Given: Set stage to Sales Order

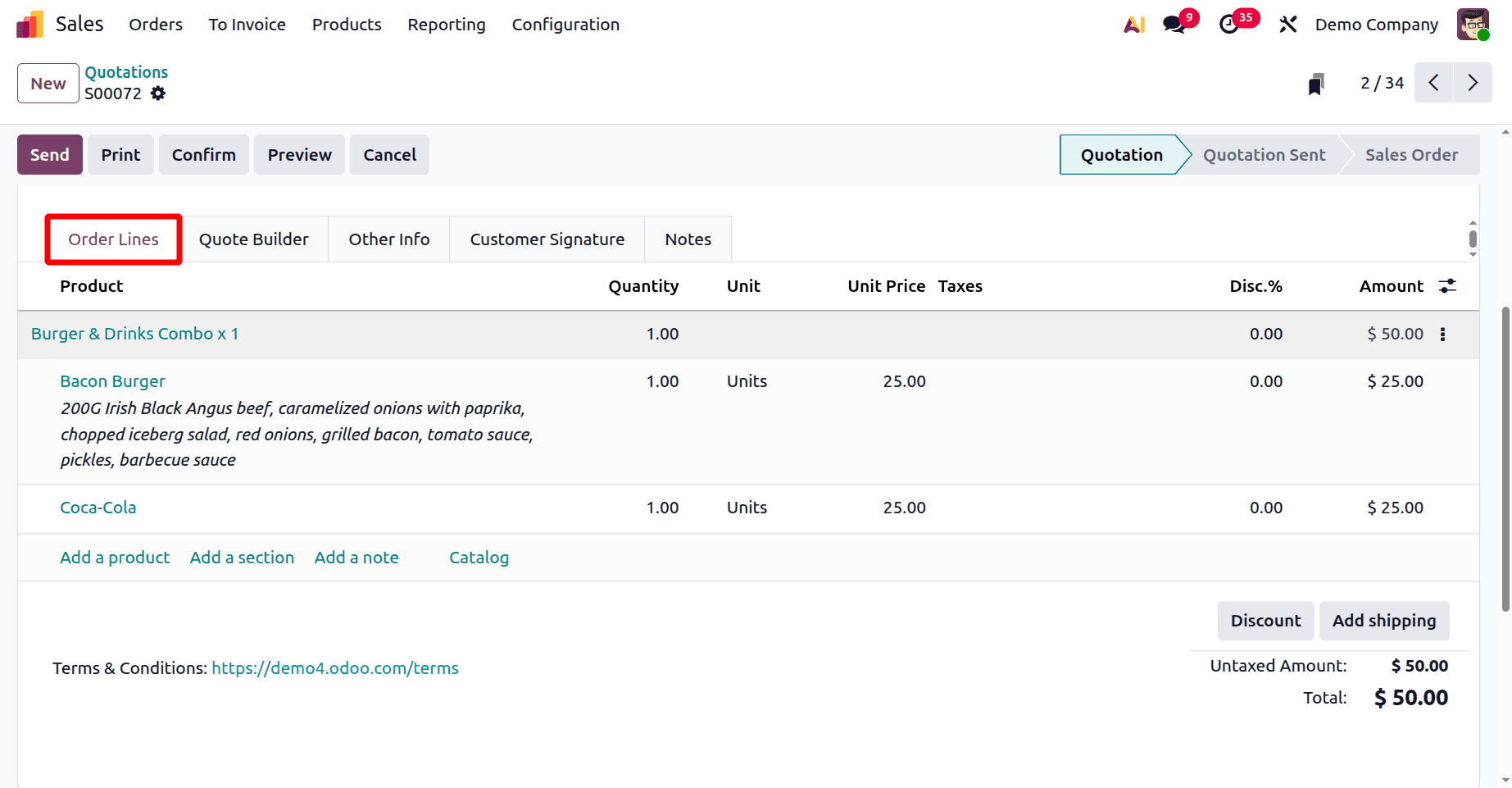Looking at the screenshot, I should 1411,154.
